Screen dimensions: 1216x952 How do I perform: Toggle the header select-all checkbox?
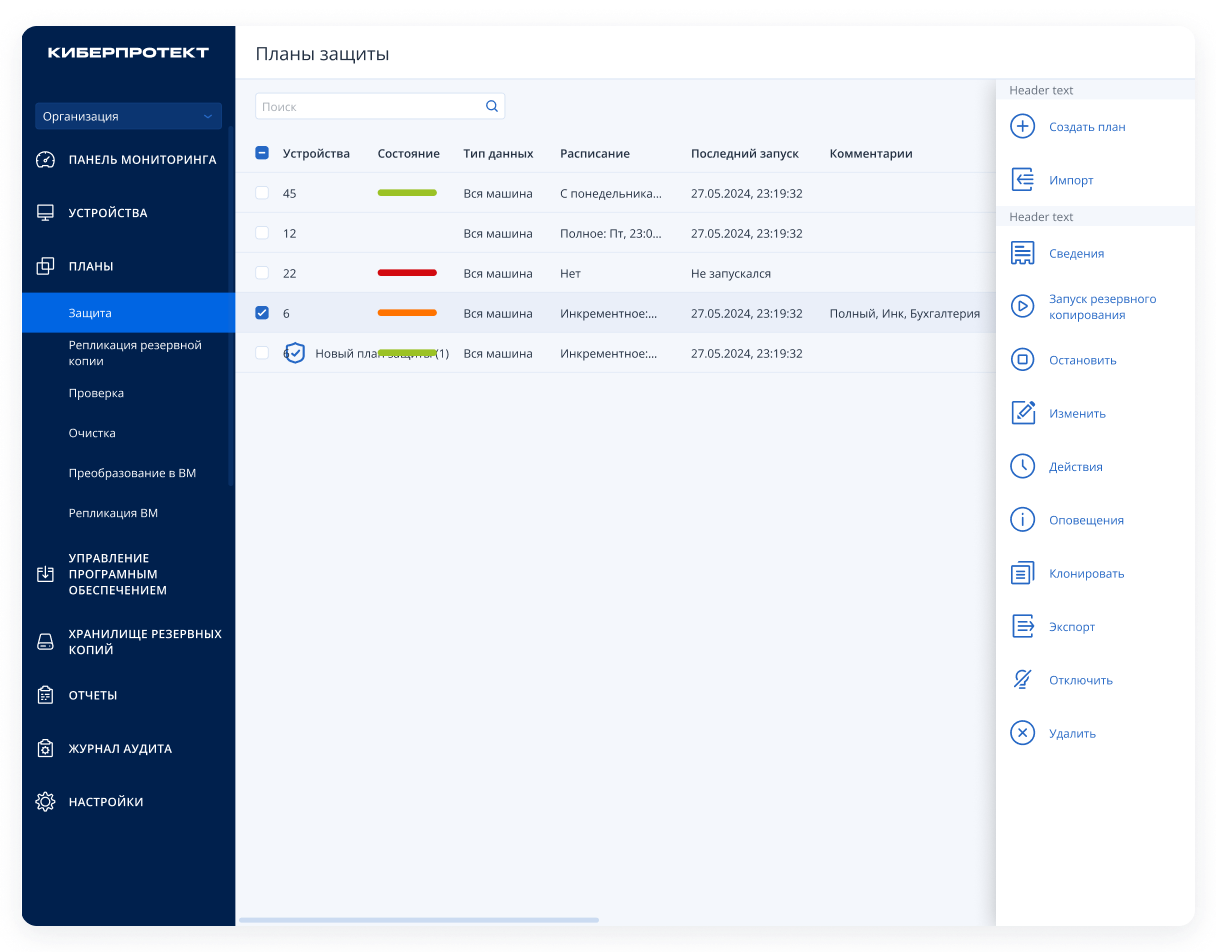[262, 153]
